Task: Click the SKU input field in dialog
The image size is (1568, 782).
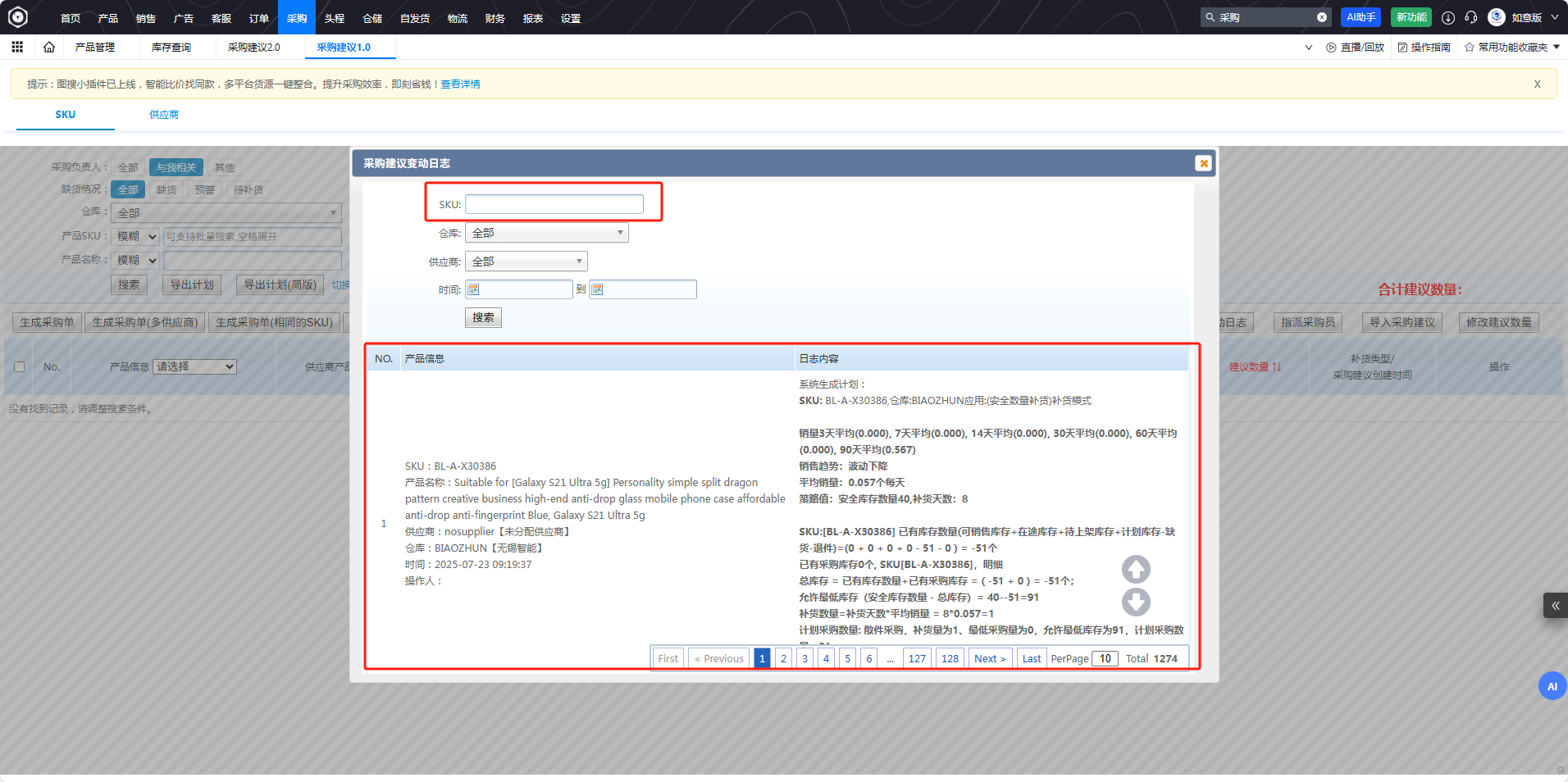Action: pos(554,204)
